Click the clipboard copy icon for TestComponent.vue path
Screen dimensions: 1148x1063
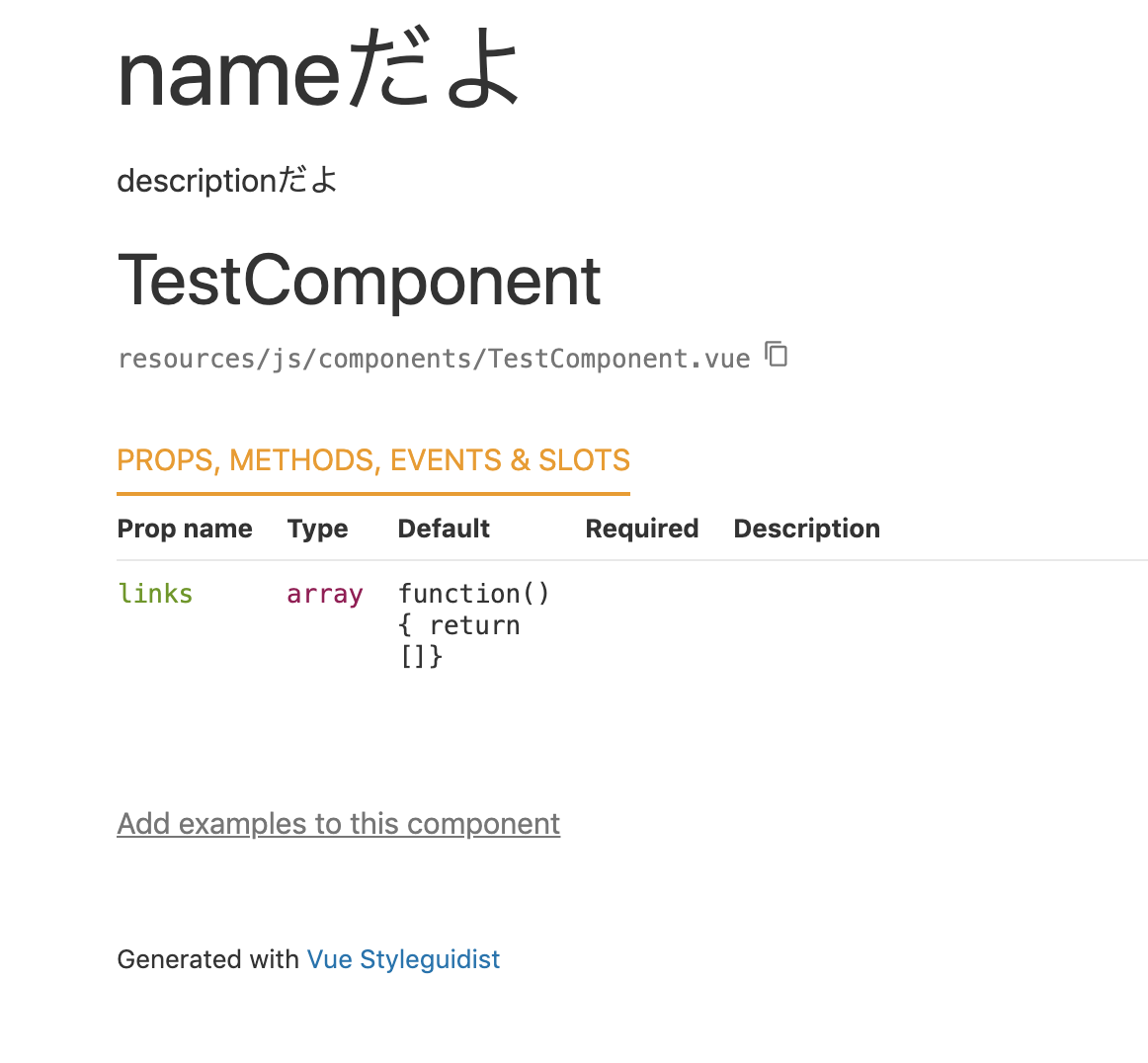pos(777,355)
